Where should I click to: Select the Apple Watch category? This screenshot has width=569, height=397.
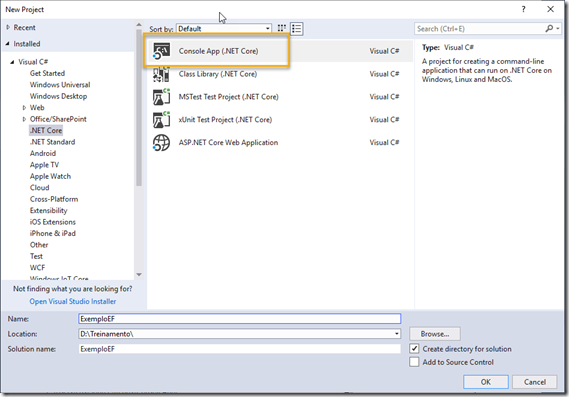click(x=50, y=176)
